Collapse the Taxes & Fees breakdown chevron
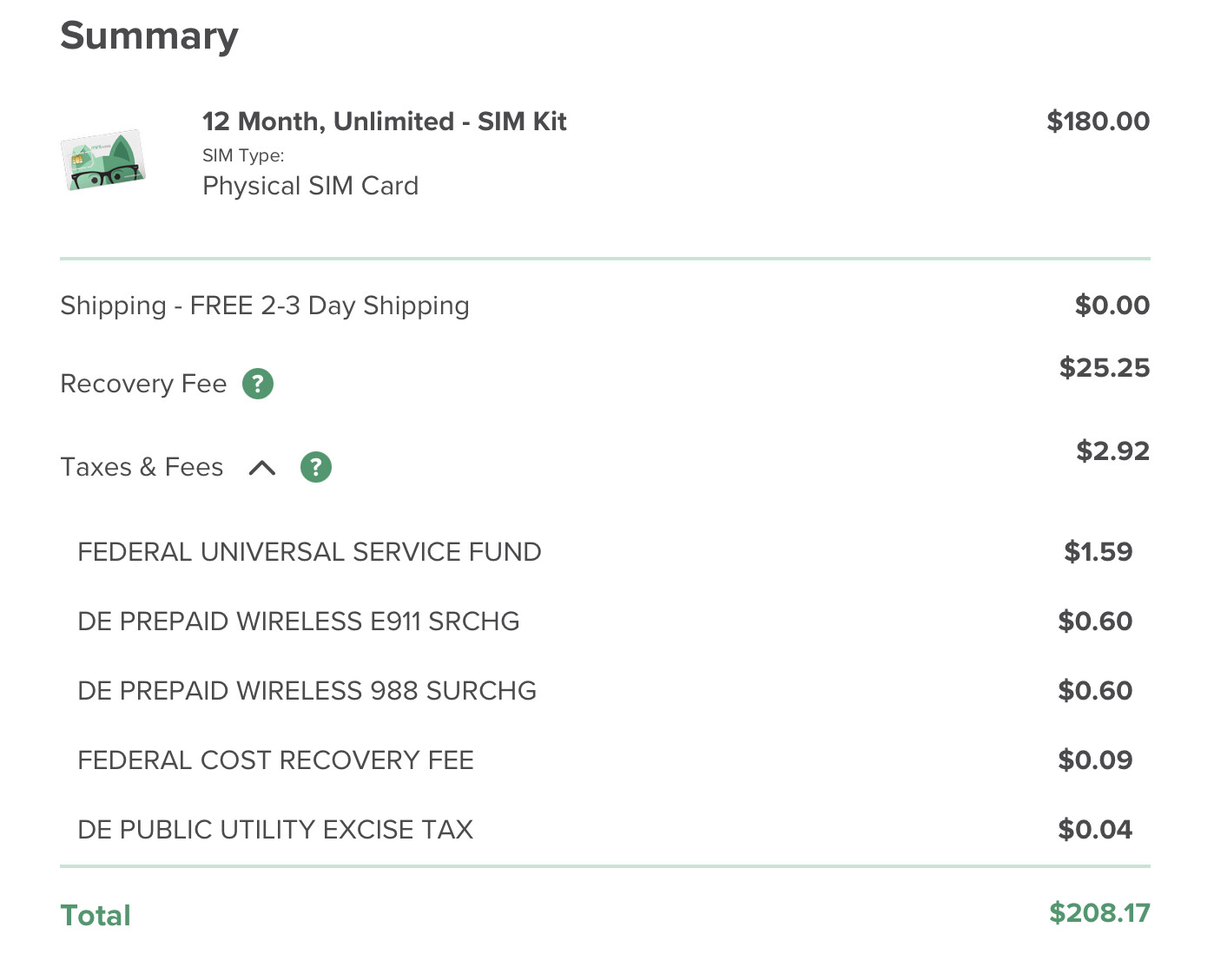The width and height of the screenshot is (1214, 980). (x=262, y=468)
